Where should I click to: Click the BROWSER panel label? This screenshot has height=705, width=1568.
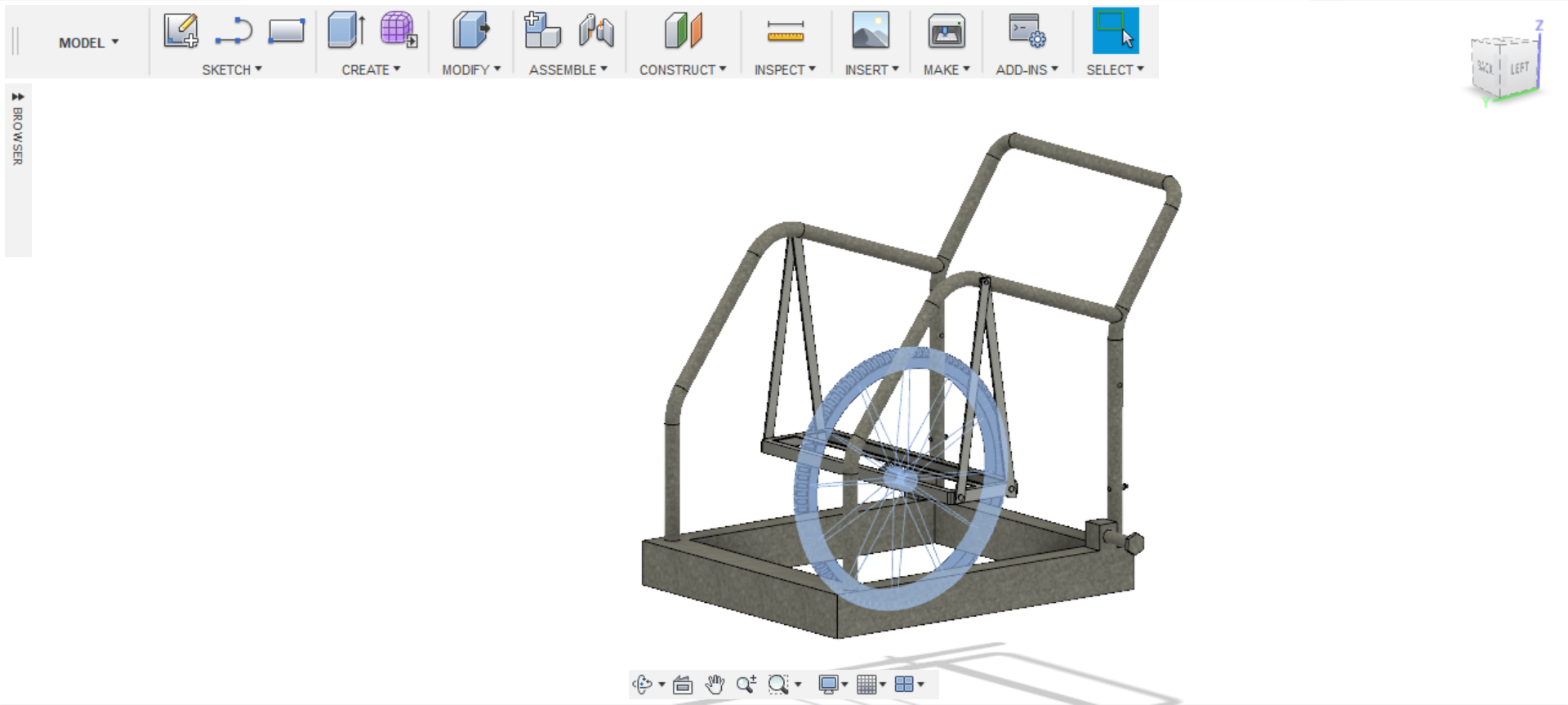(18, 136)
